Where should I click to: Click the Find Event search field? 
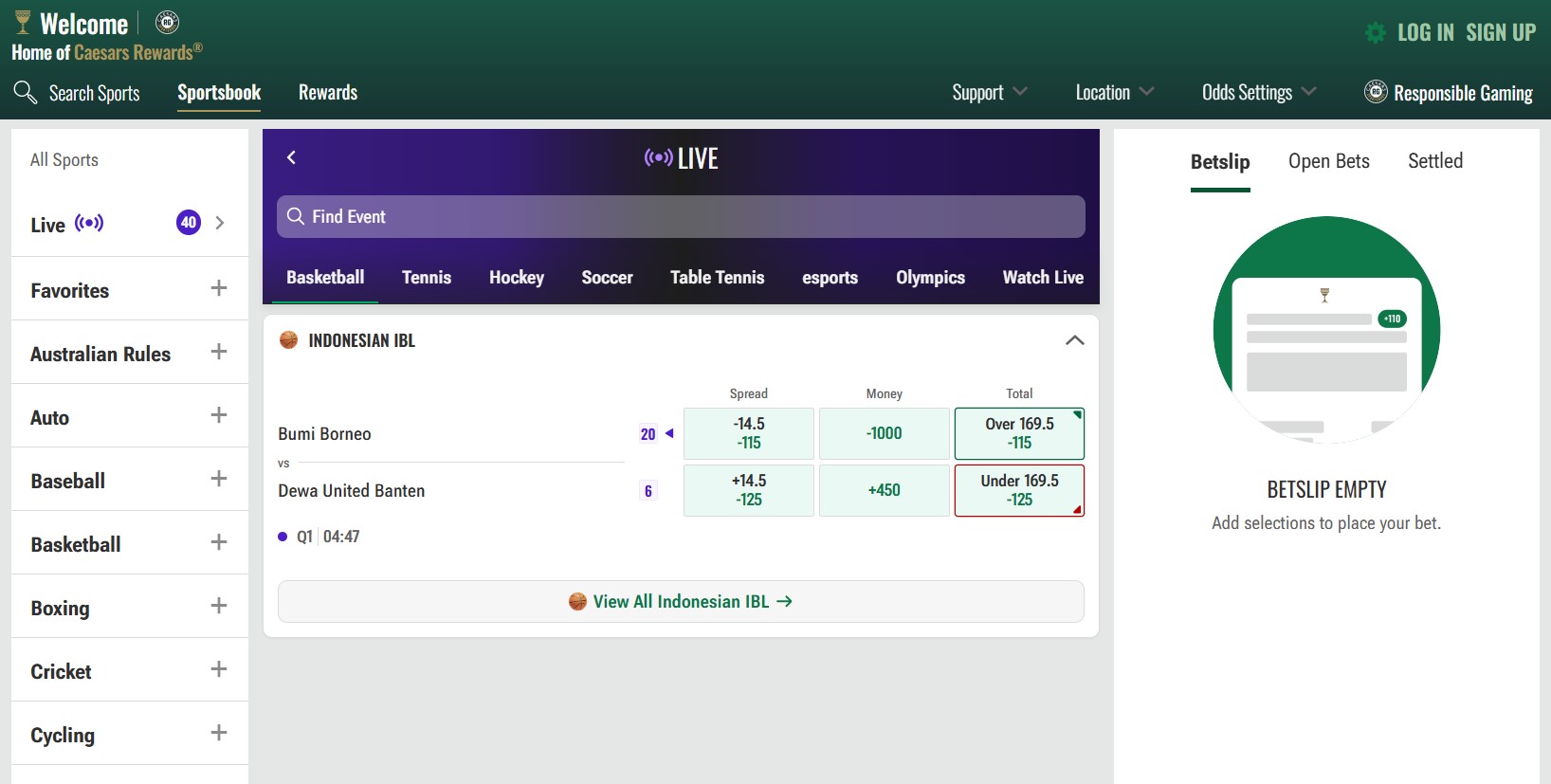coord(681,216)
